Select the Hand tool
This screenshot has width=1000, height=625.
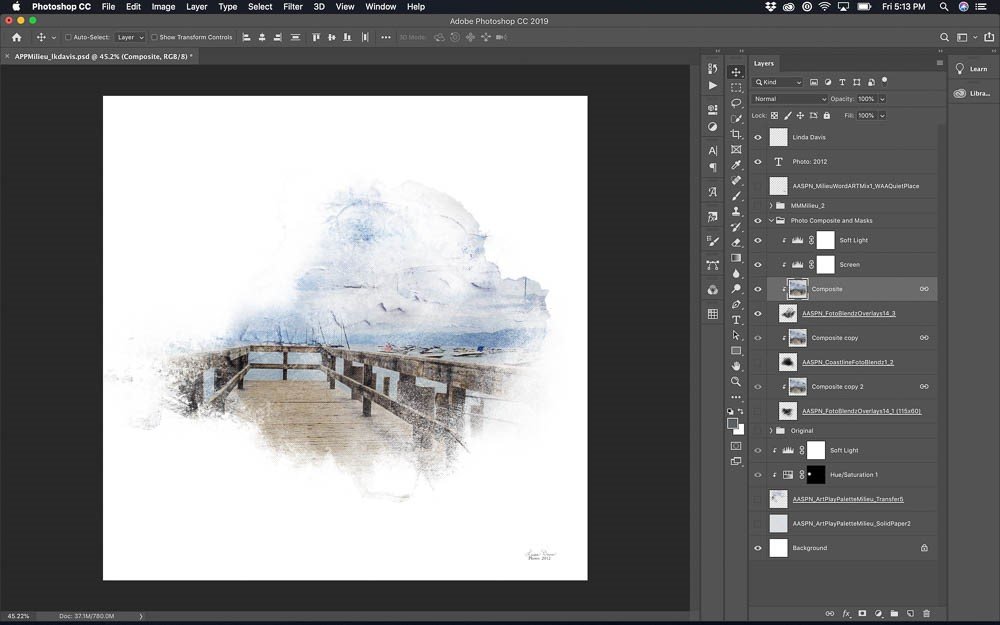pos(736,366)
